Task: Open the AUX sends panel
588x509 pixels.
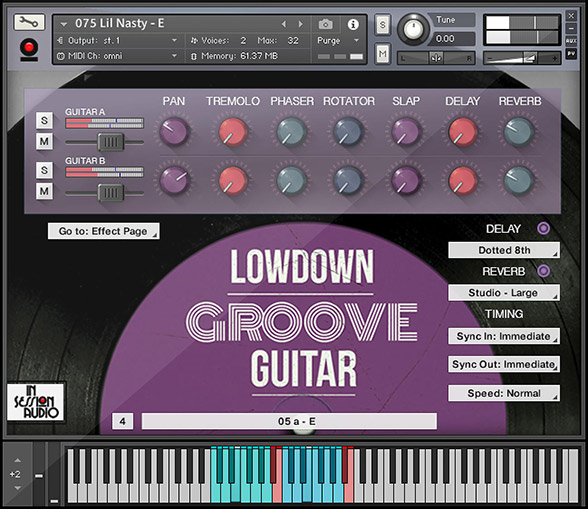Action: pyautogui.click(x=571, y=41)
